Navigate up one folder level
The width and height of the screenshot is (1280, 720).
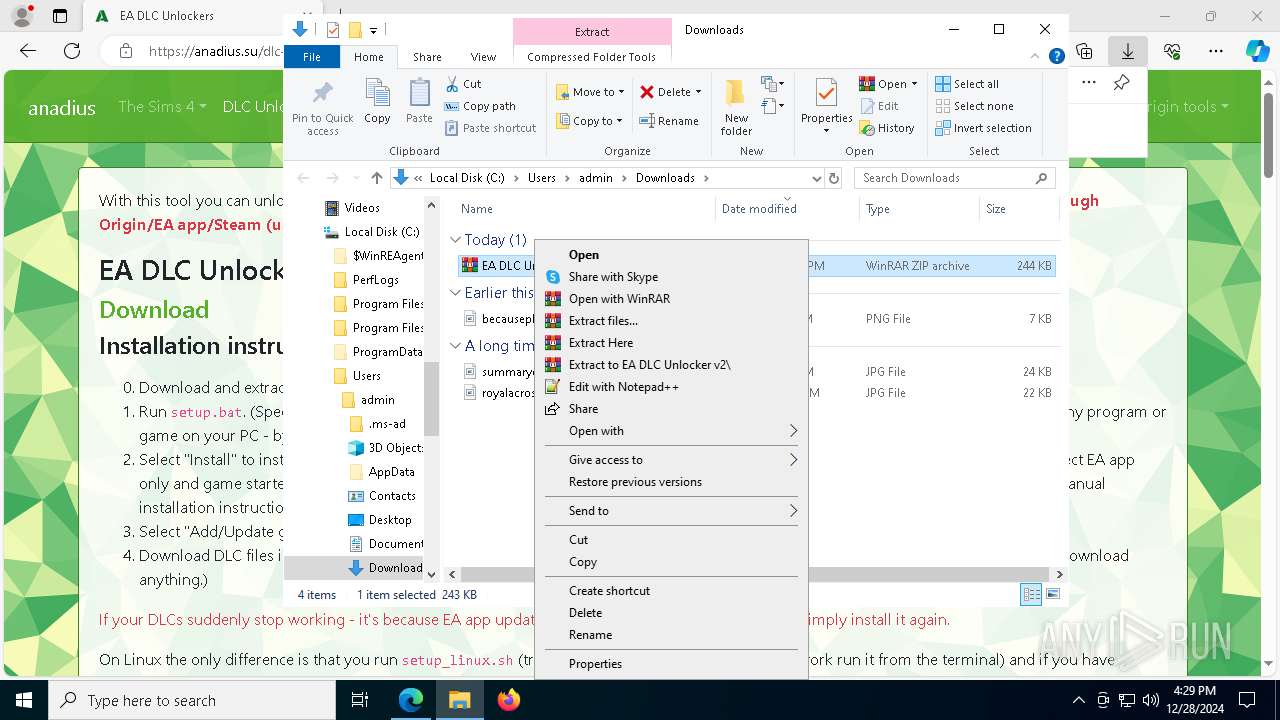376,178
